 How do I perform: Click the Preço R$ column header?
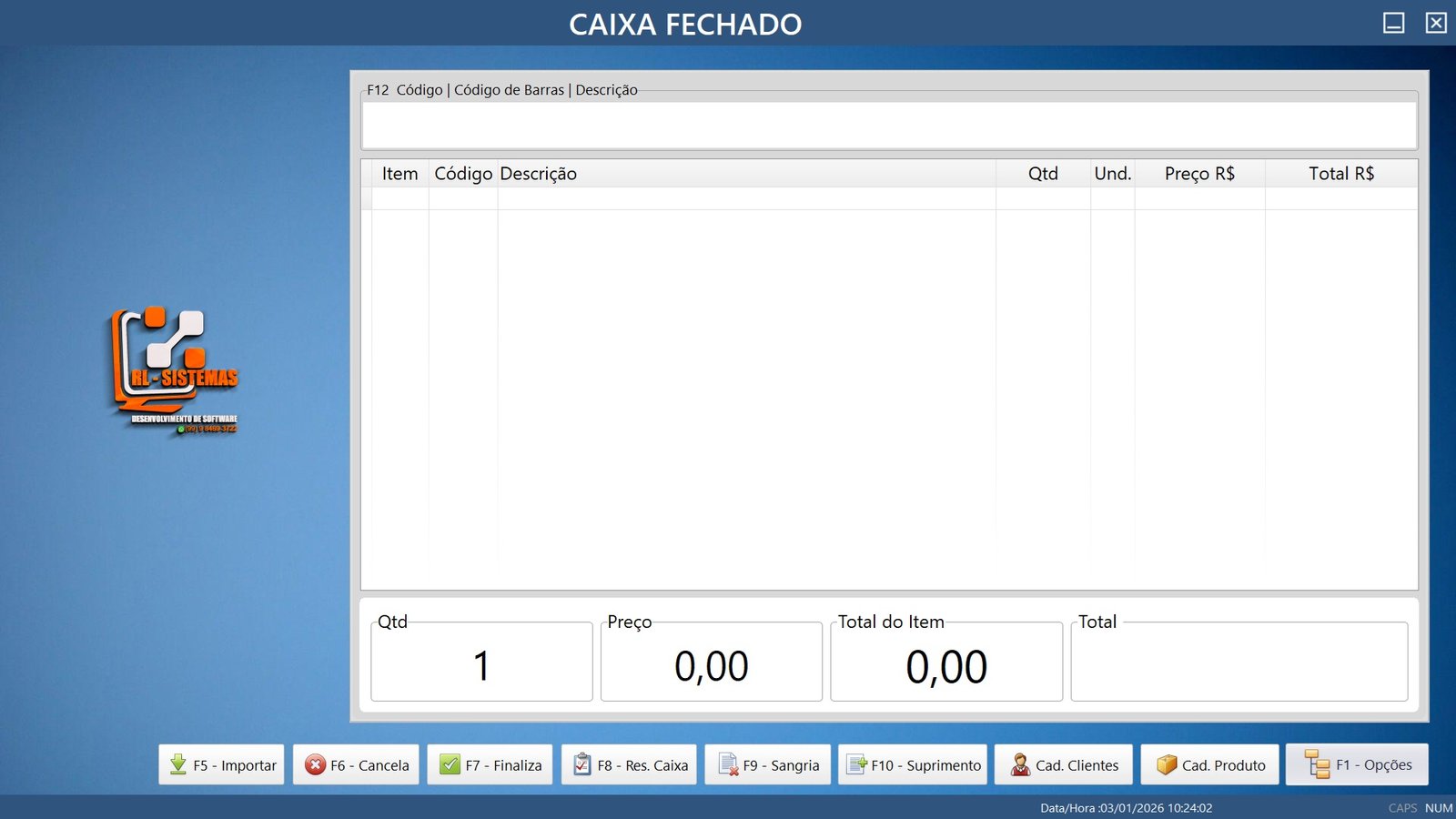(x=1199, y=174)
